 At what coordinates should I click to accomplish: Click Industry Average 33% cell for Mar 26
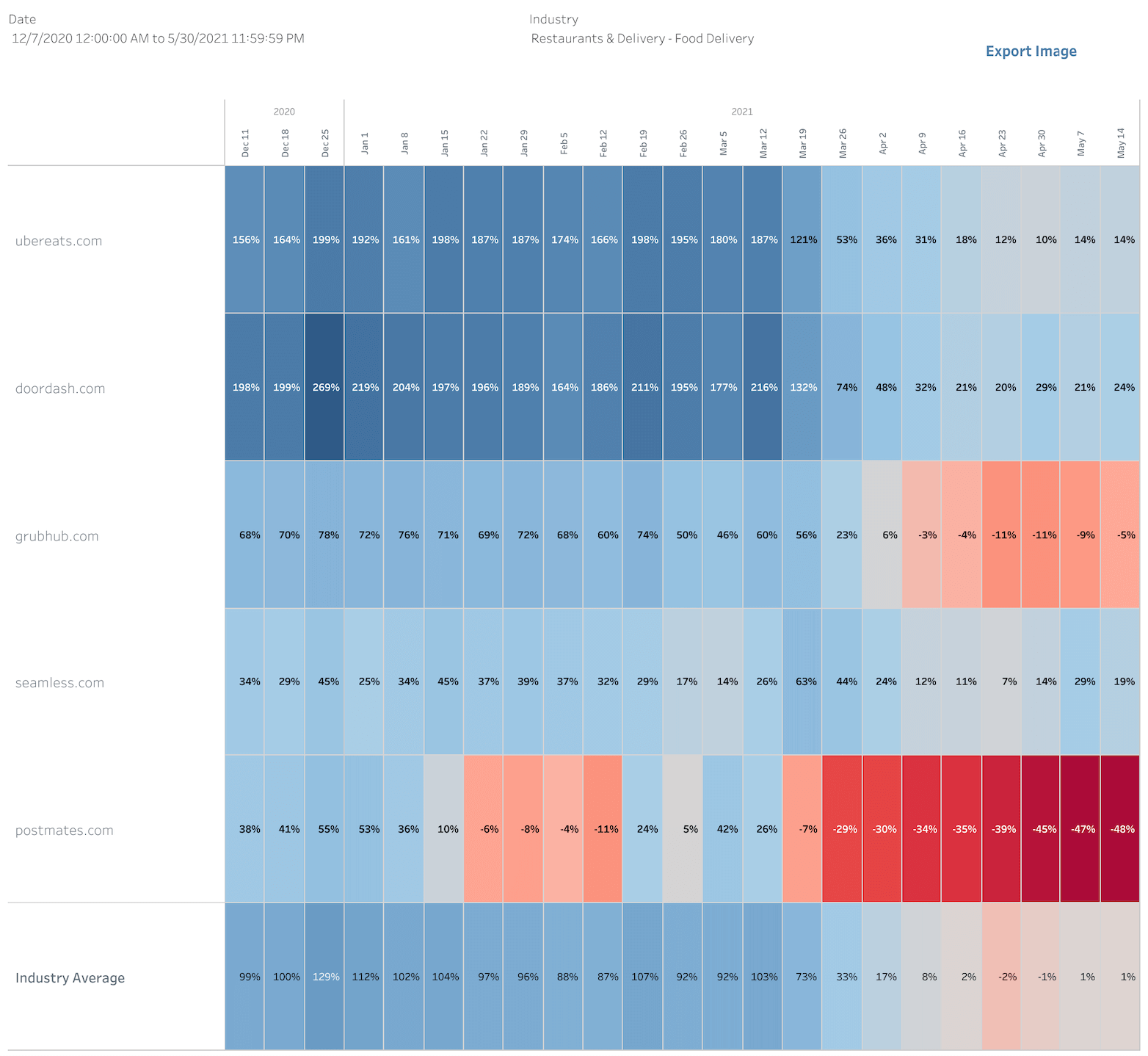point(843,977)
